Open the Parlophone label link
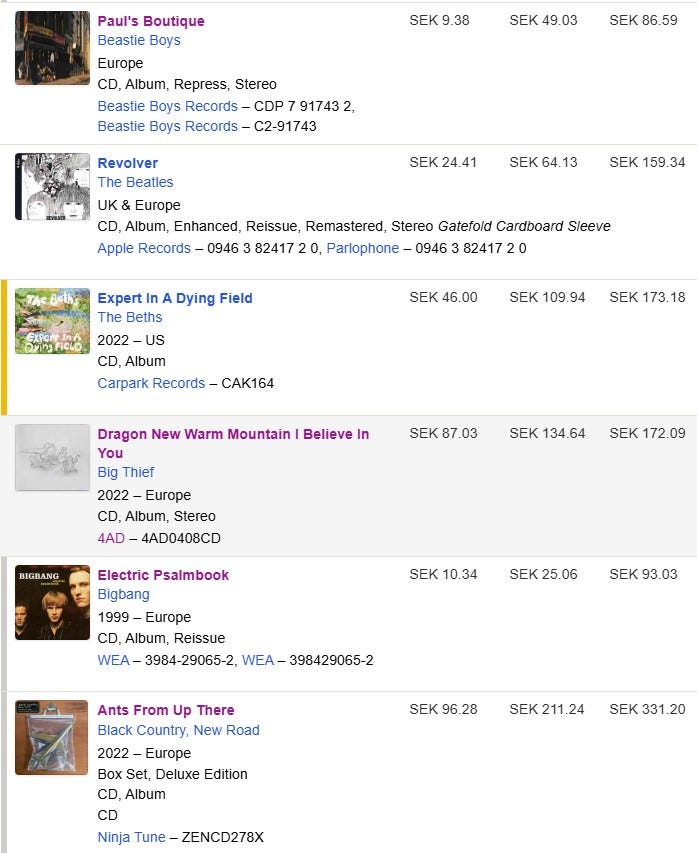The height and width of the screenshot is (853, 697). [x=362, y=248]
